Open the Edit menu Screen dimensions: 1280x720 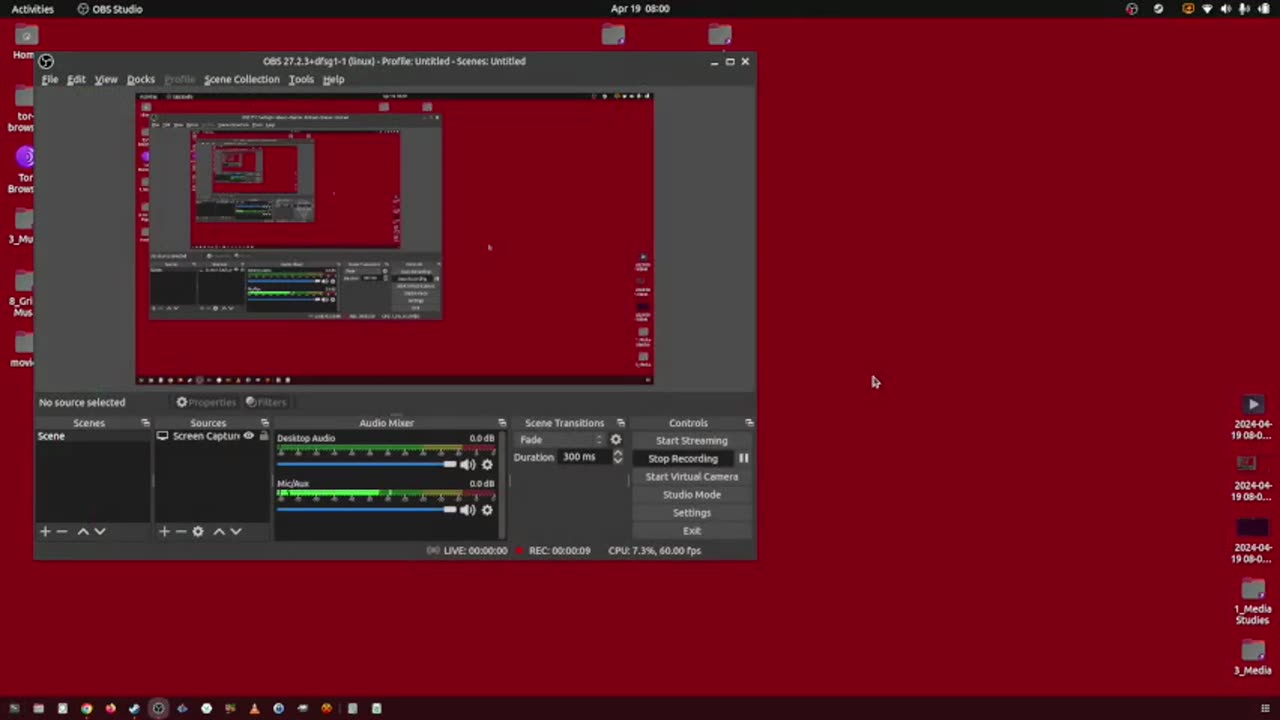pos(76,80)
